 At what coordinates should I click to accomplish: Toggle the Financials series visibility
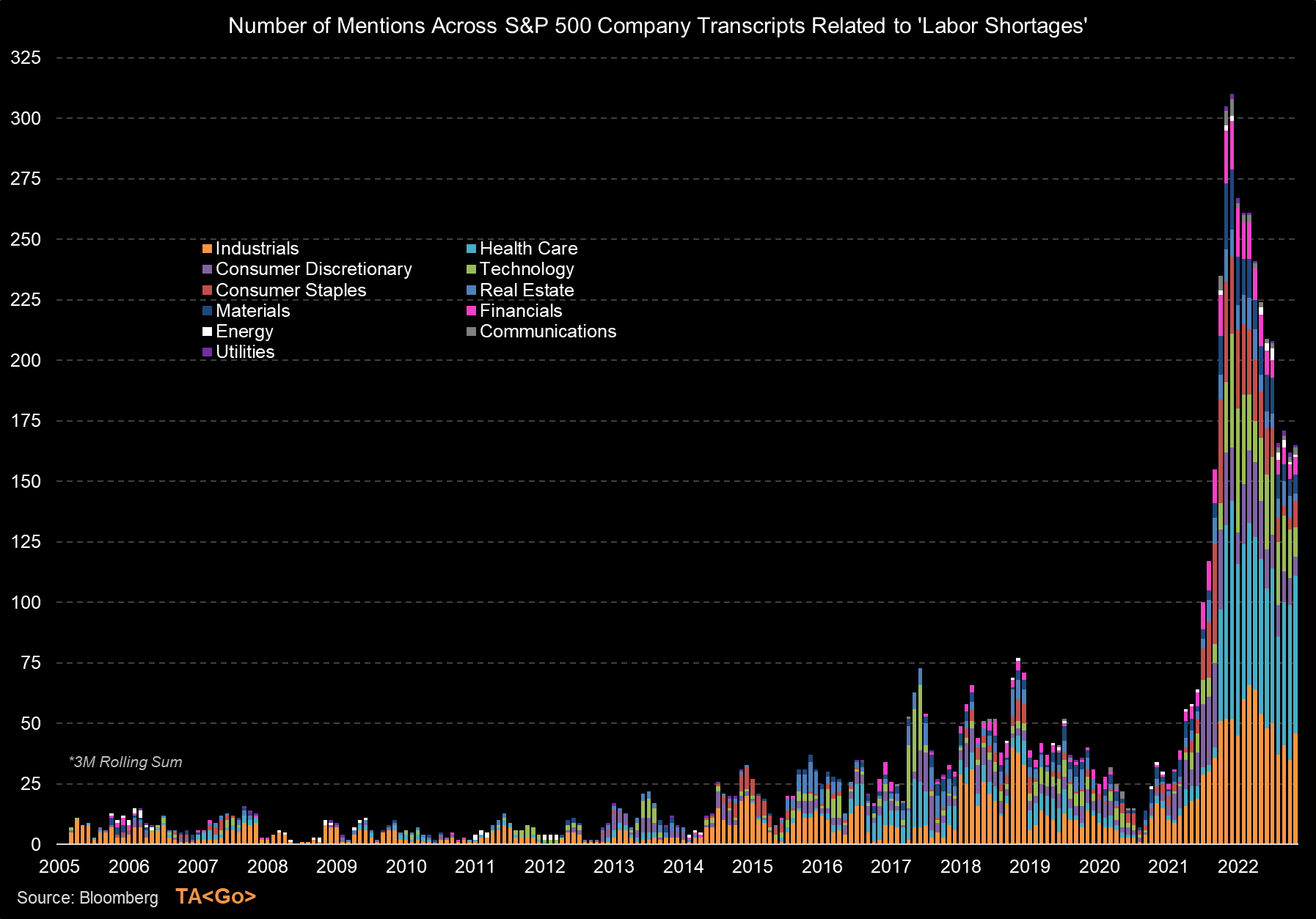tap(473, 310)
